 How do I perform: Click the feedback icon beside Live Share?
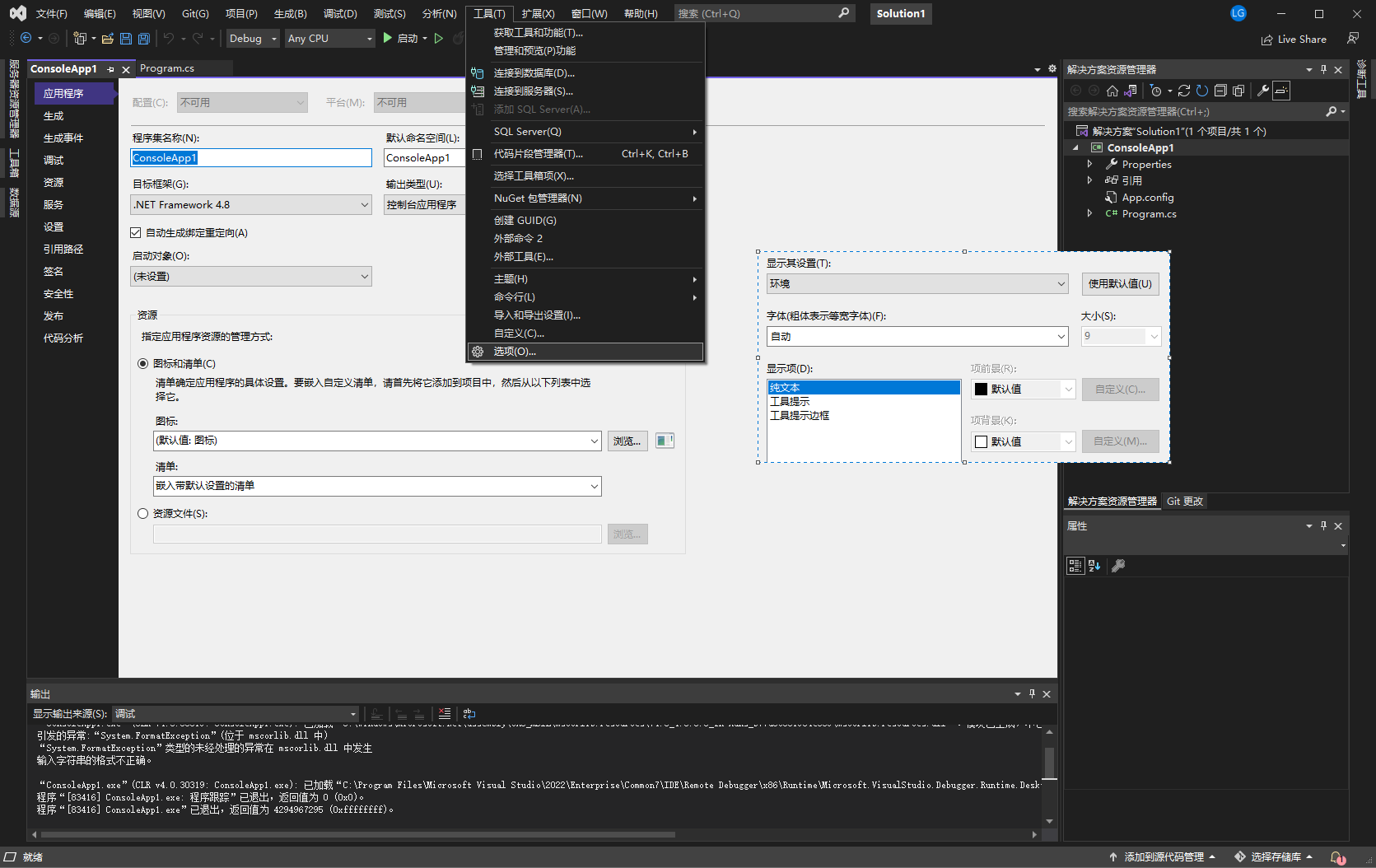1353,39
